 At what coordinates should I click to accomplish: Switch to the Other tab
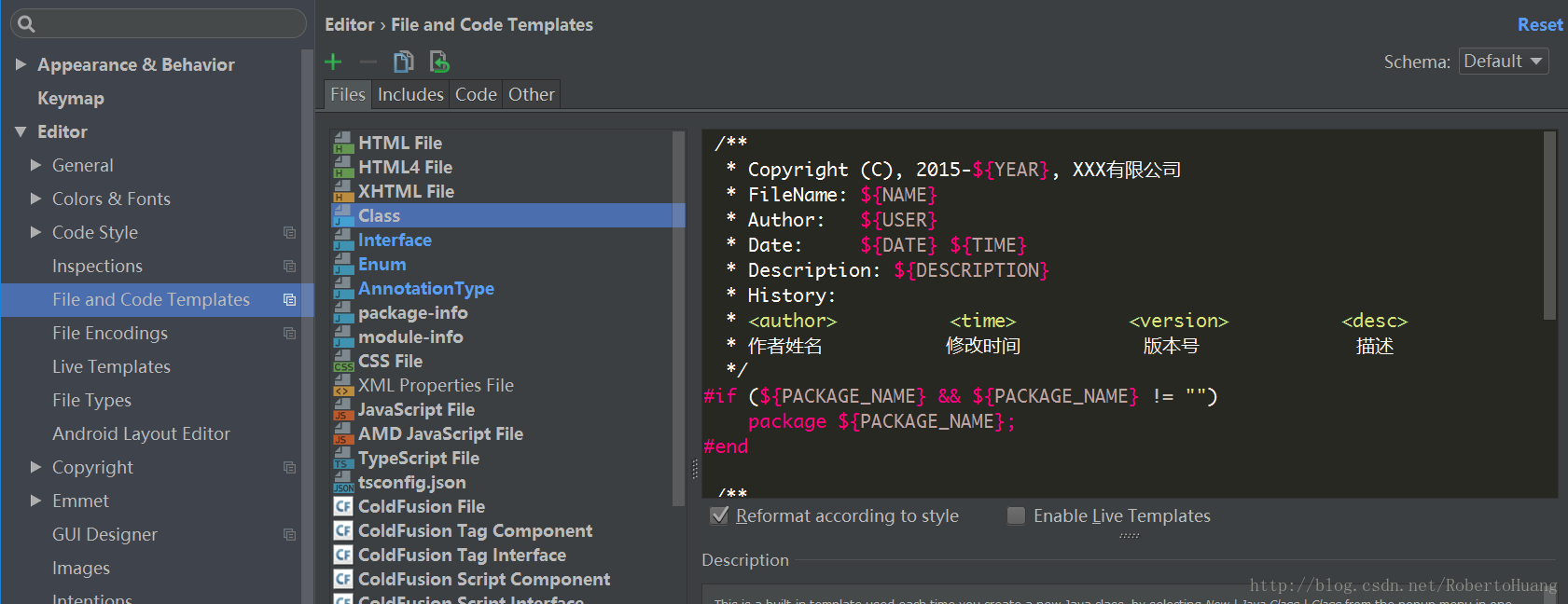click(532, 94)
